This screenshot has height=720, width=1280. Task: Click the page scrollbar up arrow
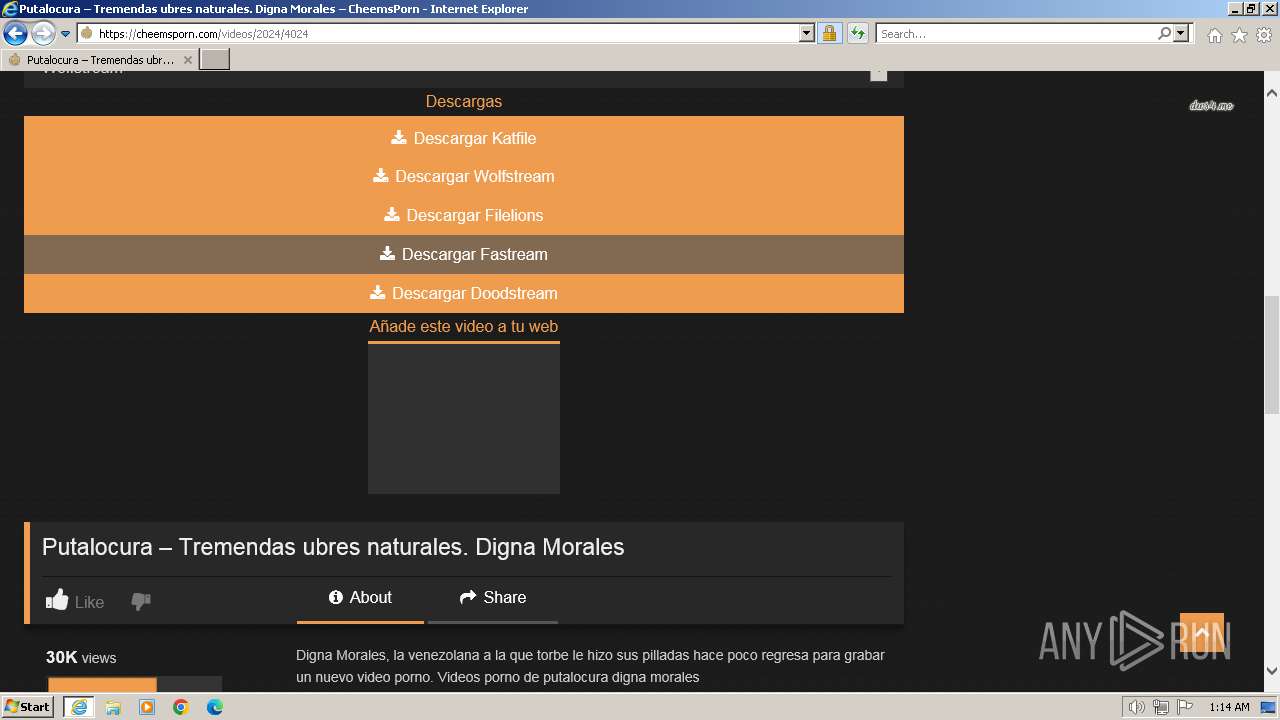tap(1272, 92)
